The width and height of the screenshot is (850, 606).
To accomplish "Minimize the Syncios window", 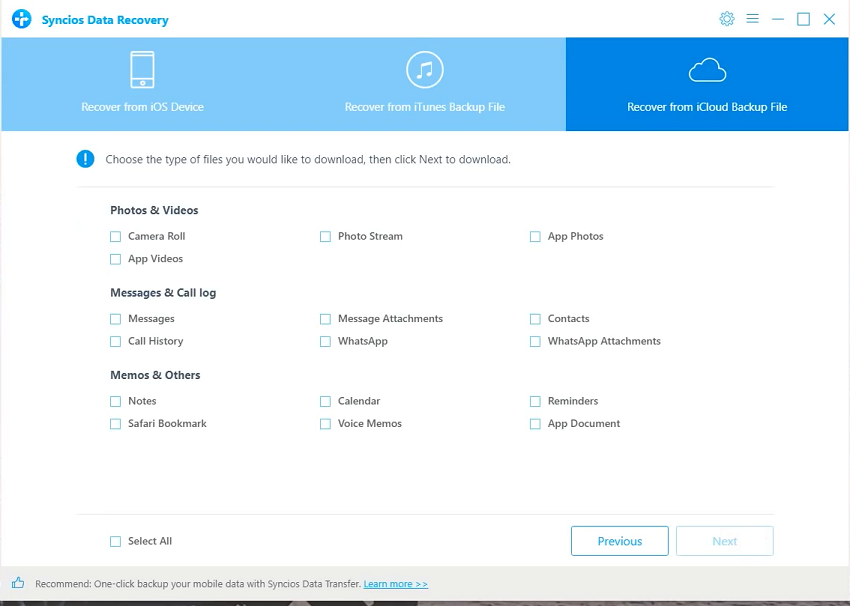I will [778, 19].
